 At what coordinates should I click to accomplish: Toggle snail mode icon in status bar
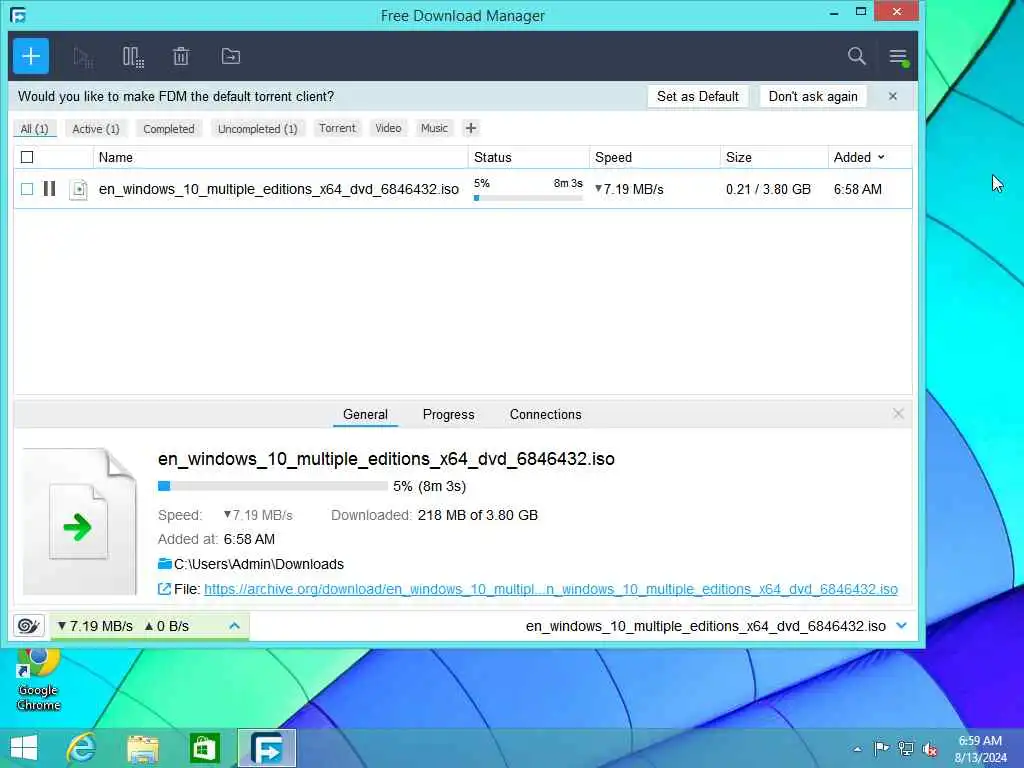pyautogui.click(x=28, y=626)
